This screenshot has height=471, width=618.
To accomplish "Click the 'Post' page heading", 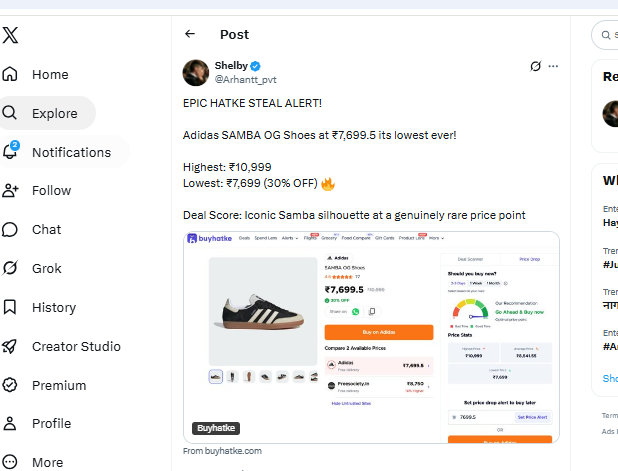I will (235, 34).
